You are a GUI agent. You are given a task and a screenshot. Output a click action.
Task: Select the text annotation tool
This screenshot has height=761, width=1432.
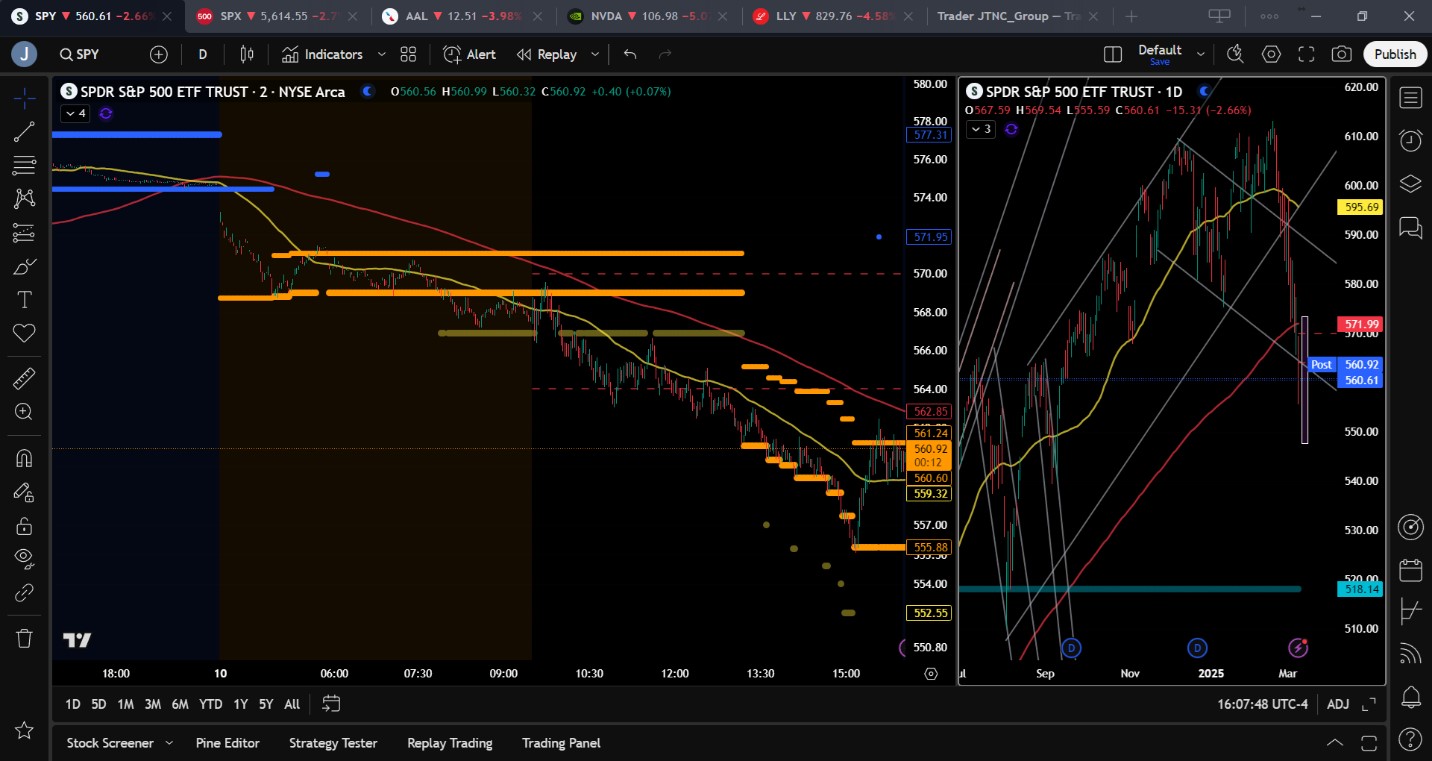pos(25,300)
